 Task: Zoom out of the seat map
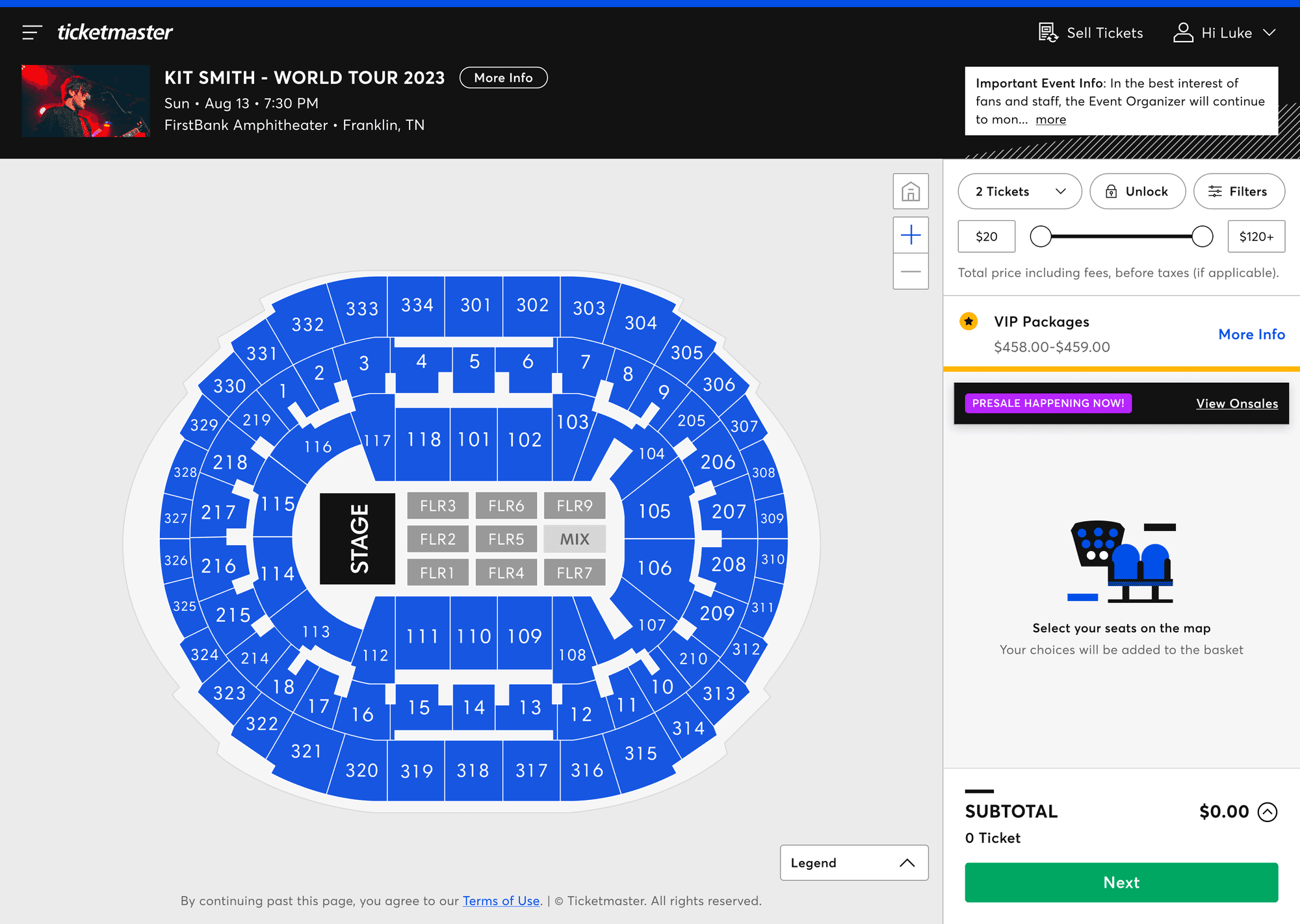[x=911, y=271]
